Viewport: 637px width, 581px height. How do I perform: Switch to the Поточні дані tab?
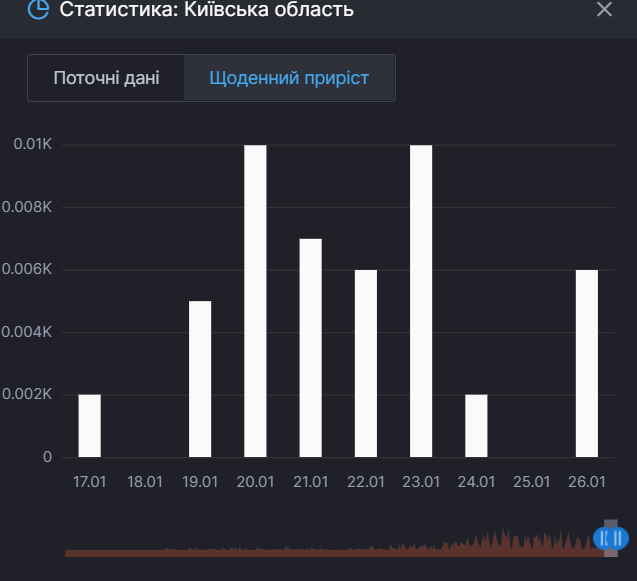tap(106, 78)
